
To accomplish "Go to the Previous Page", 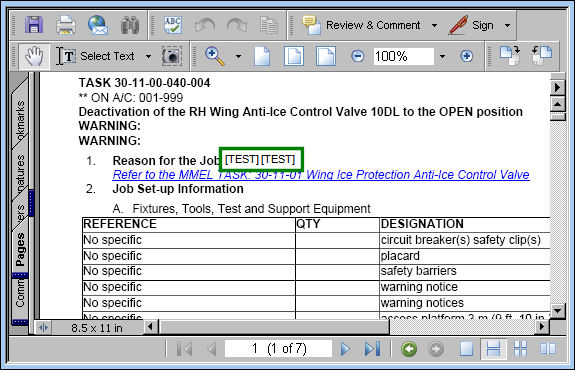I will coord(211,349).
